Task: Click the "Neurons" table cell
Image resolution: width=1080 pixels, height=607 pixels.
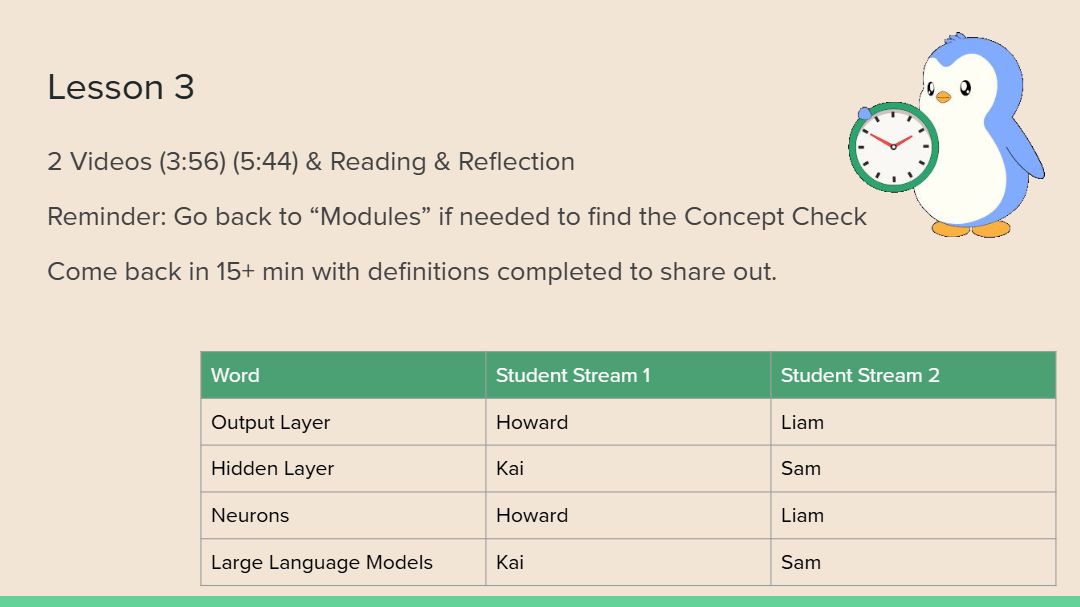Action: pos(343,516)
